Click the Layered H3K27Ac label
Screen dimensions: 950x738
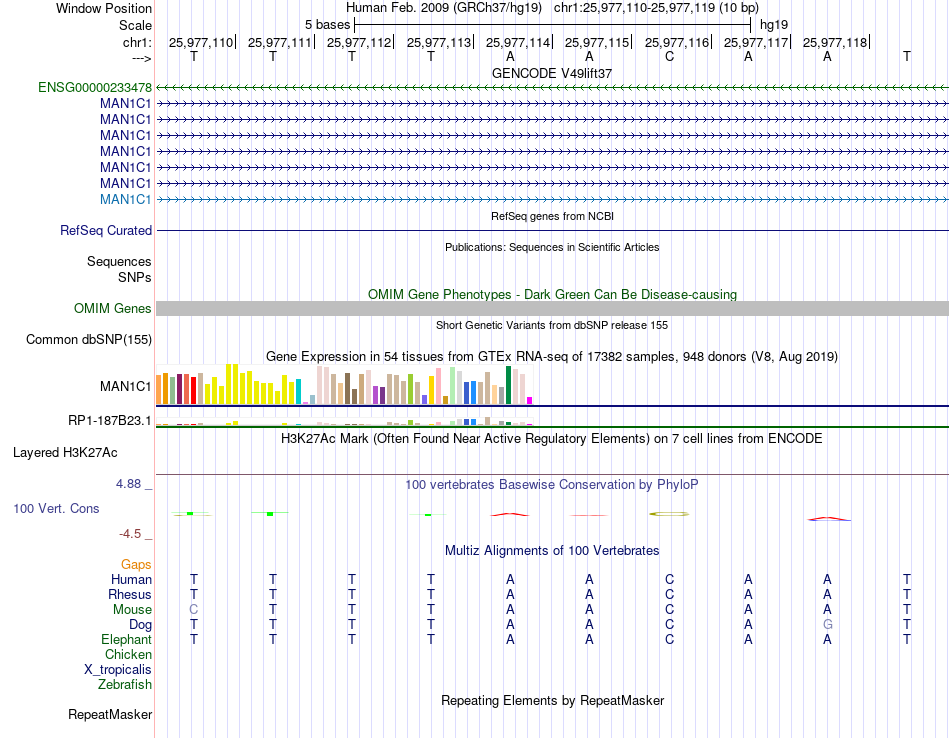(65, 453)
